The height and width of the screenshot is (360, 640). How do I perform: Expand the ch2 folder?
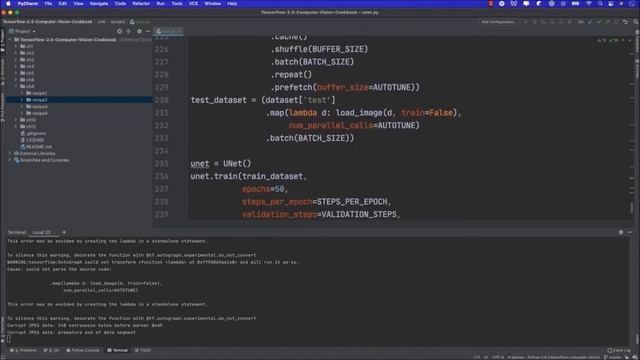[x=16, y=53]
